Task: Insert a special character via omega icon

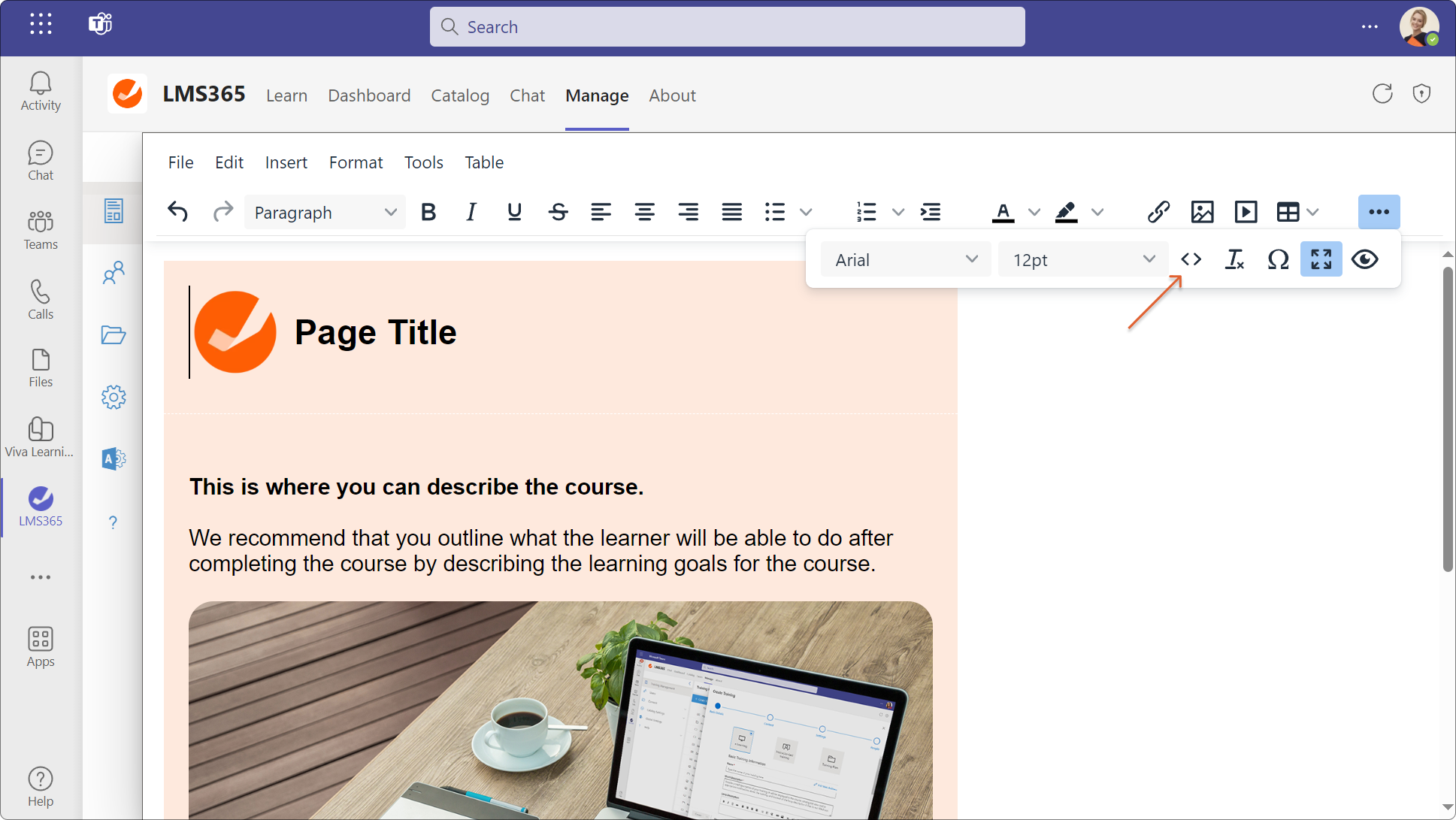Action: click(x=1278, y=259)
